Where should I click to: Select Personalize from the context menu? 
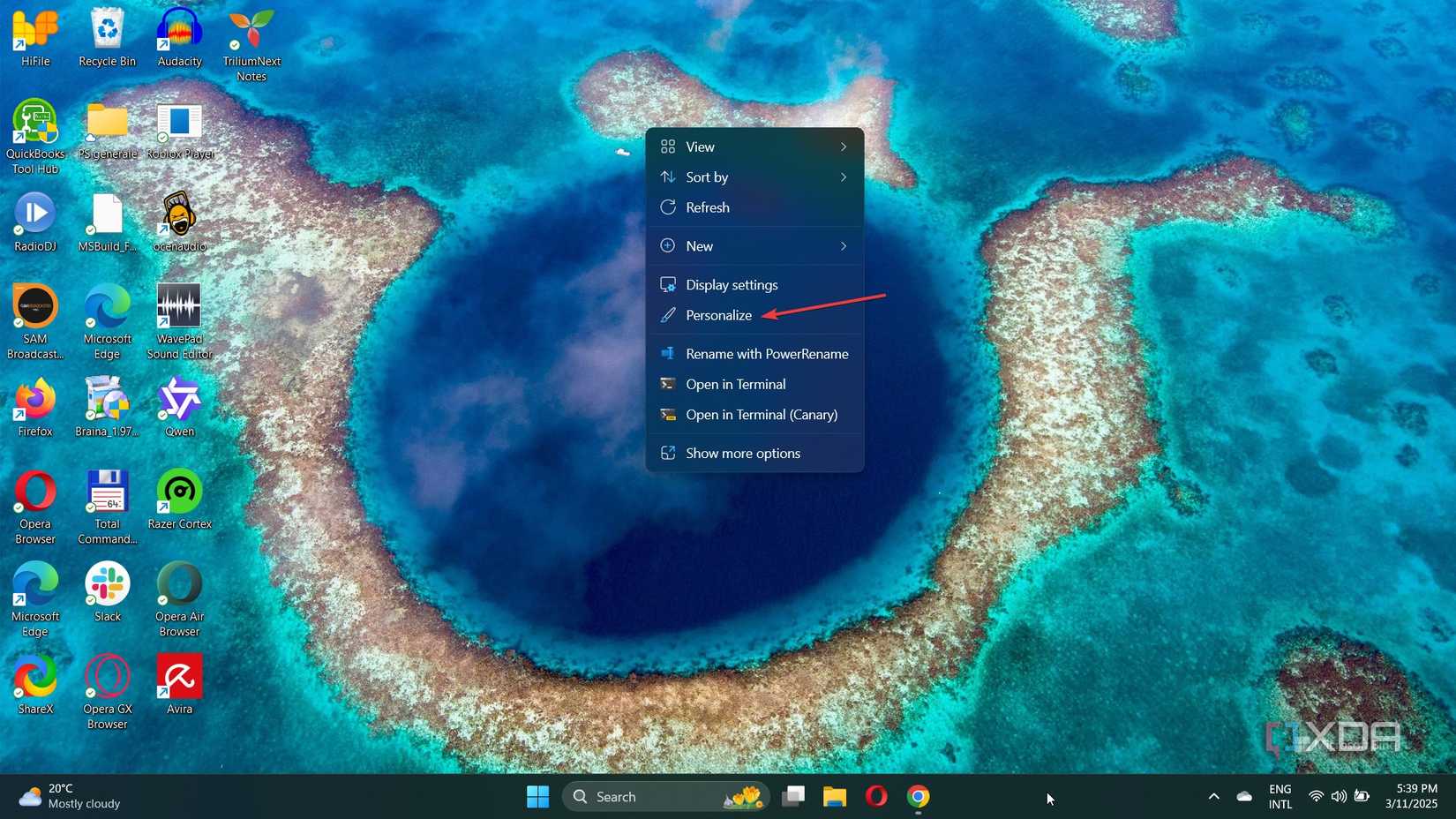click(717, 315)
